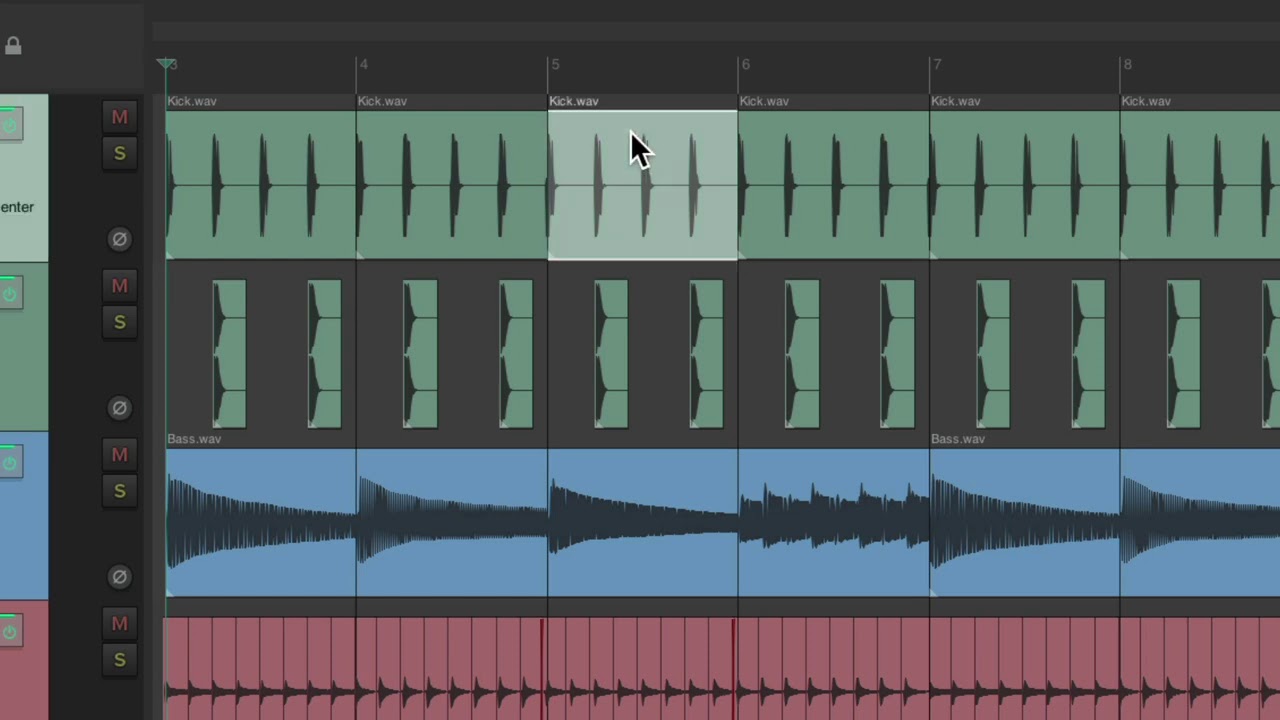1280x720 pixels.
Task: Select the first short green clip in bar 6
Action: pyautogui.click(x=803, y=354)
